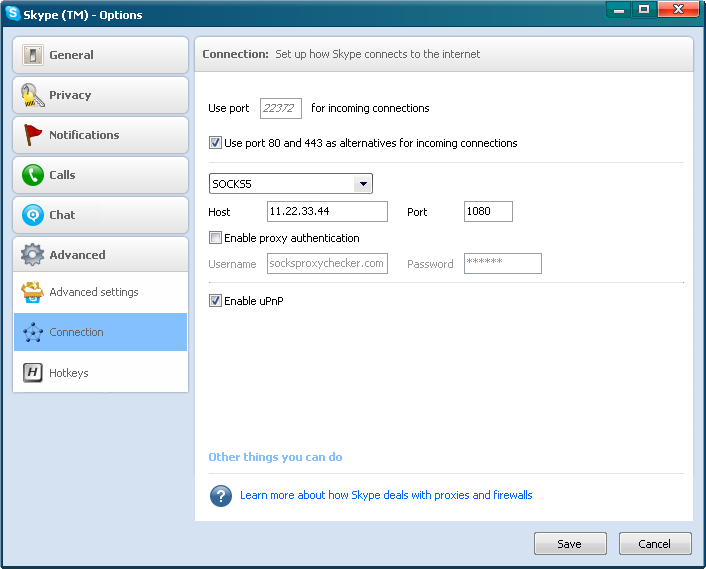Enable proxy authentication checkbox

point(215,237)
